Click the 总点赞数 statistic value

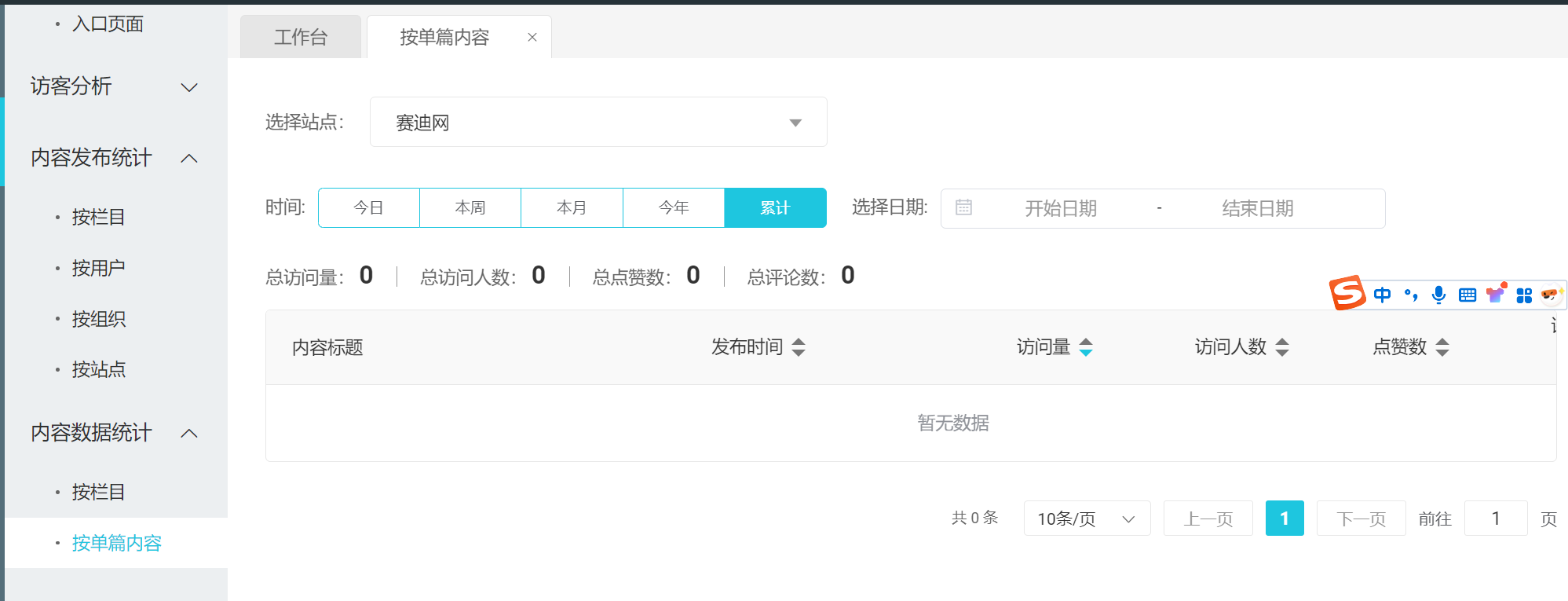click(x=693, y=275)
